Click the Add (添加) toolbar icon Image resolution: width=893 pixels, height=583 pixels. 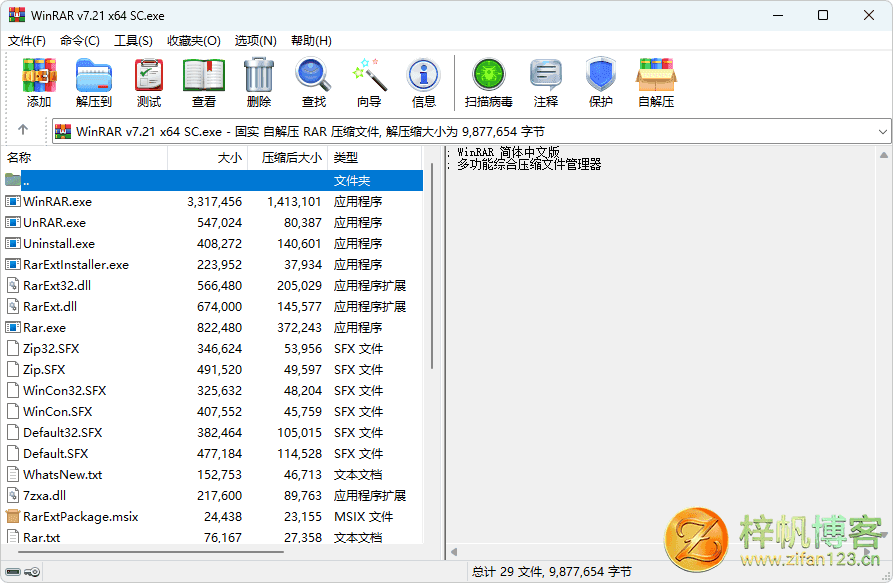[39, 75]
